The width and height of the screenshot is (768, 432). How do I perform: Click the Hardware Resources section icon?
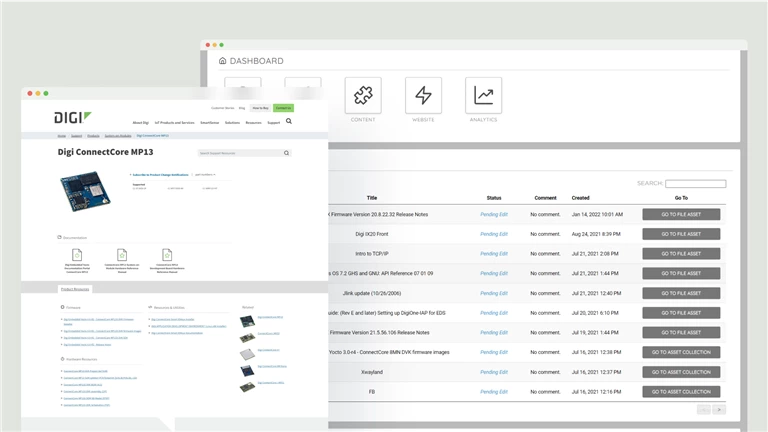62,359
